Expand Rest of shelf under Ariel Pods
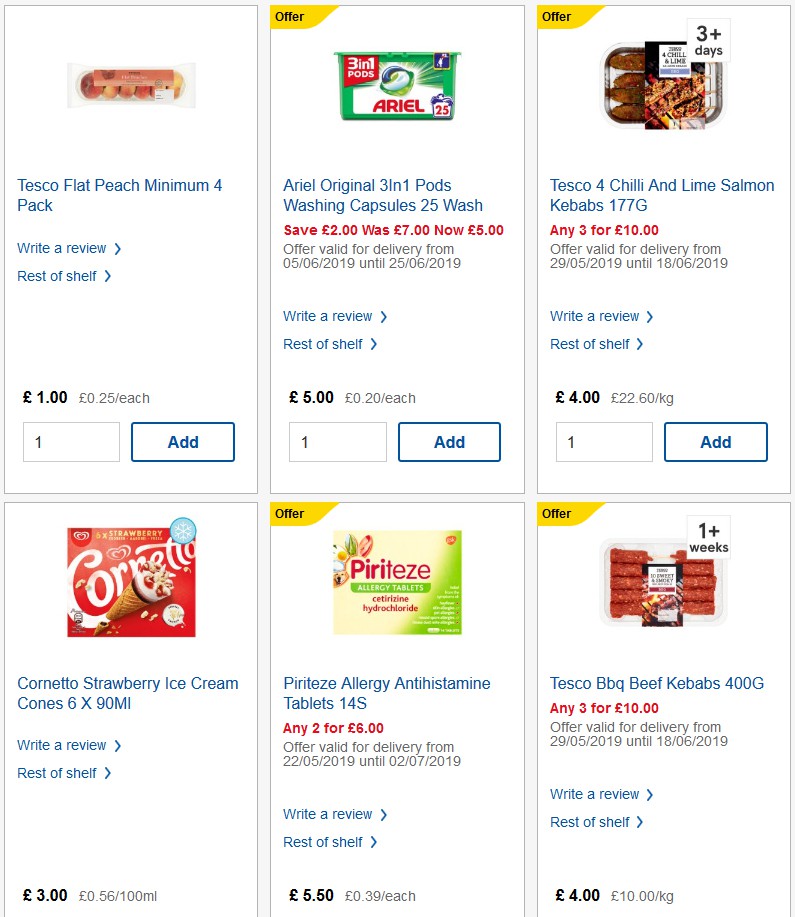Viewport: 795px width, 917px height. pyautogui.click(x=325, y=344)
